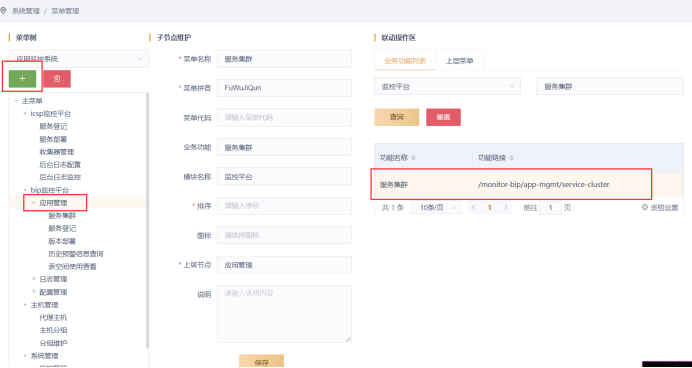Sort by 功能名称 column arrows
692x368 pixels.
coord(413,158)
